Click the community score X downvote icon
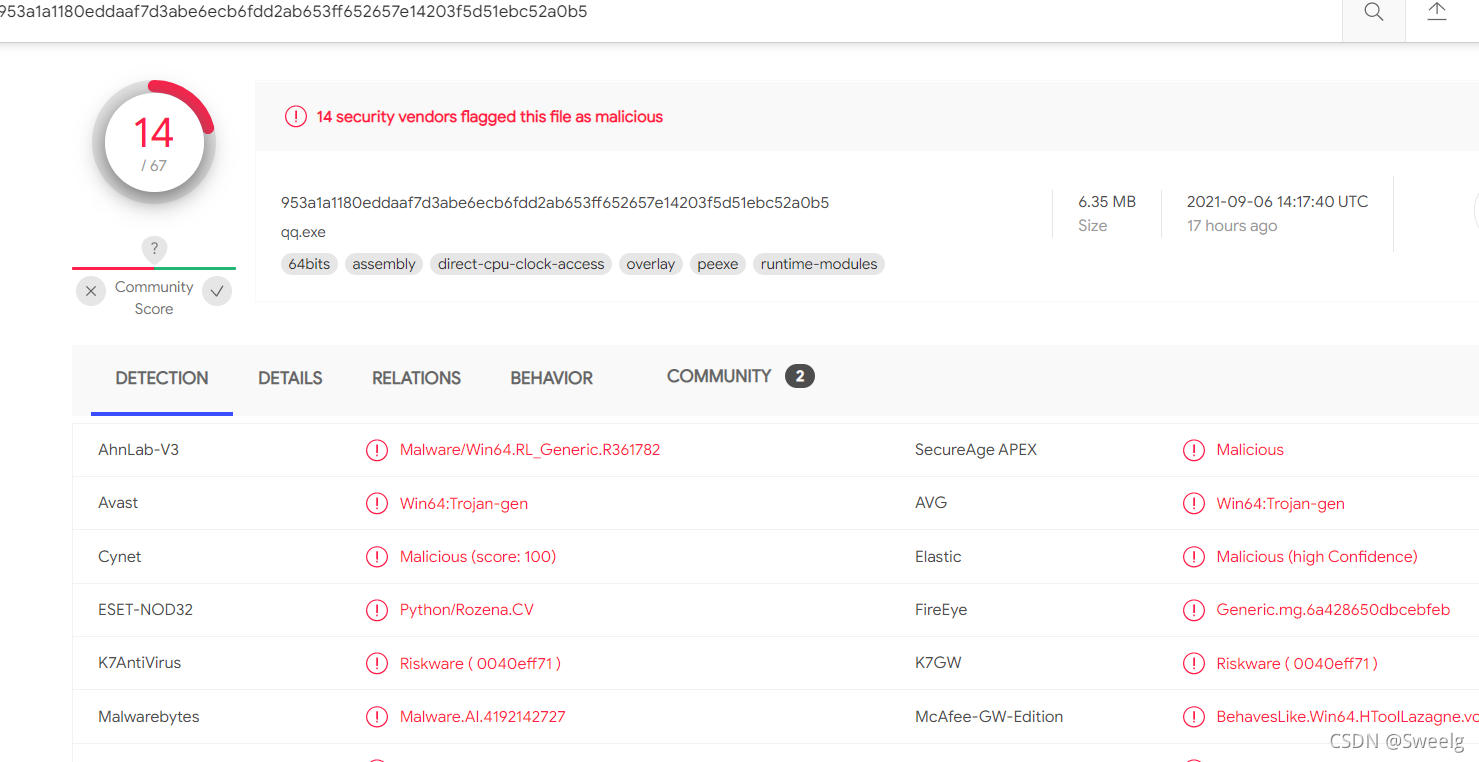Image resolution: width=1479 pixels, height=762 pixels. coord(91,291)
